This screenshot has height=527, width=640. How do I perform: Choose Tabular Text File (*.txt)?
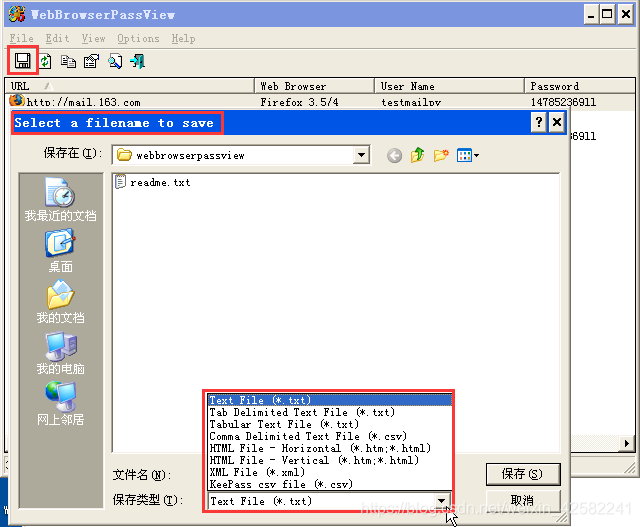[330, 424]
